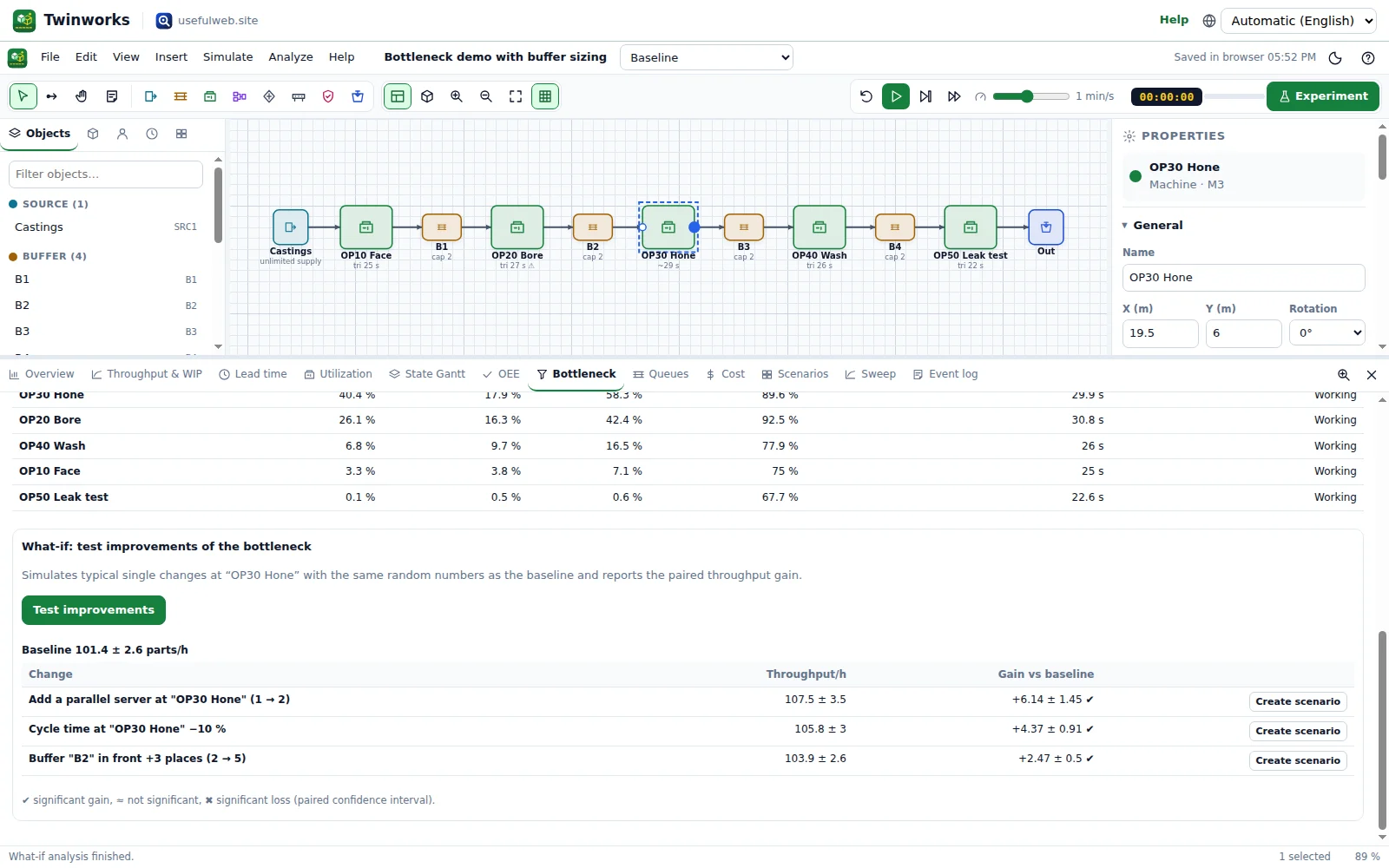Select the OP40 Wash machine on canvas
The height and width of the screenshot is (868, 1389).
(820, 227)
